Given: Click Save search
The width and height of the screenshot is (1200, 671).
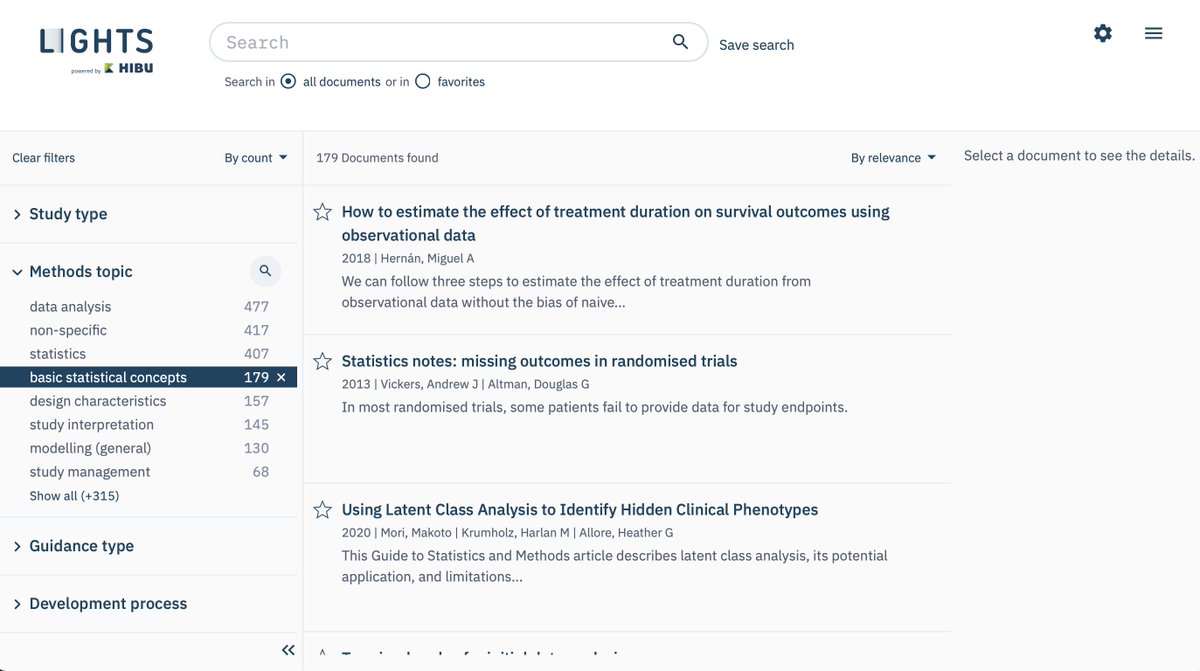Looking at the screenshot, I should (x=757, y=45).
